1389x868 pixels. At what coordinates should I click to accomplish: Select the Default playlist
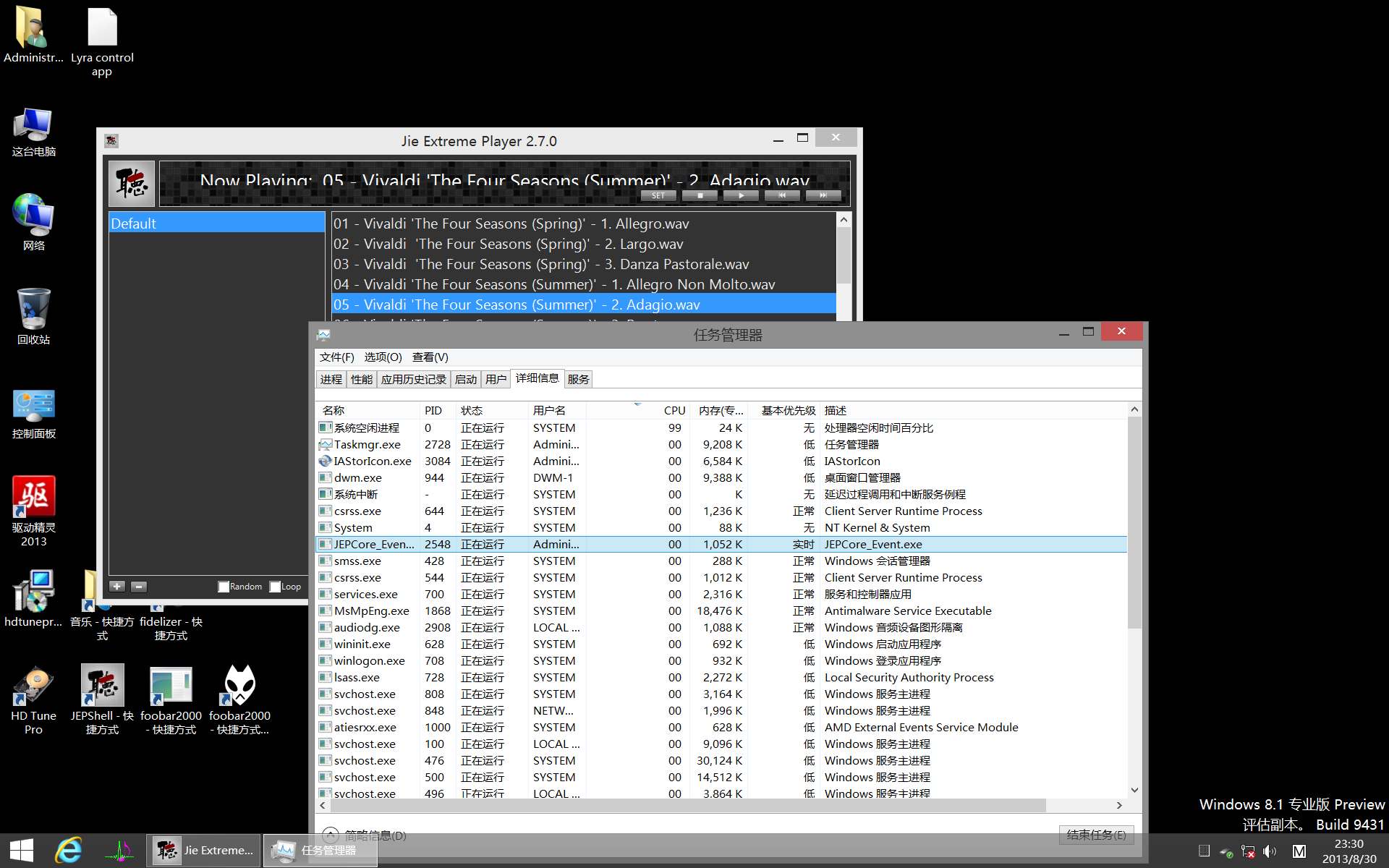tap(216, 223)
